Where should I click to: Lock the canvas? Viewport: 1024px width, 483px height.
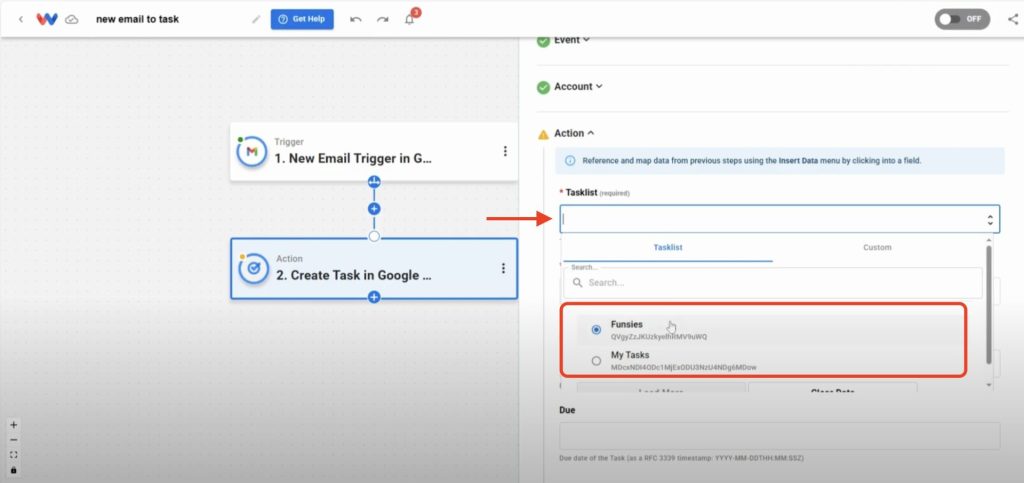[x=14, y=470]
